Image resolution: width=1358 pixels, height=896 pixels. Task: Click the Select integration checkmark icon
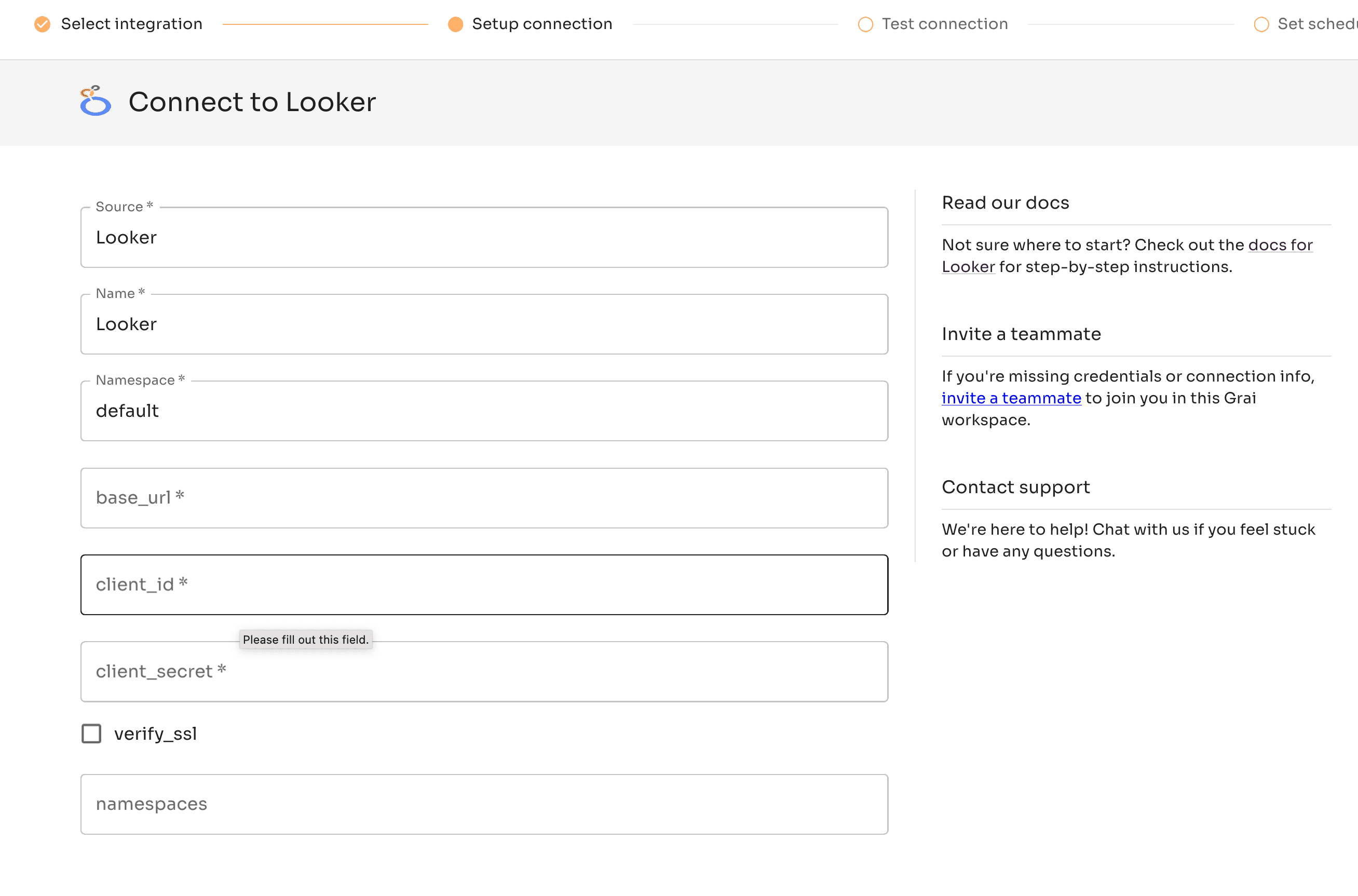click(42, 24)
